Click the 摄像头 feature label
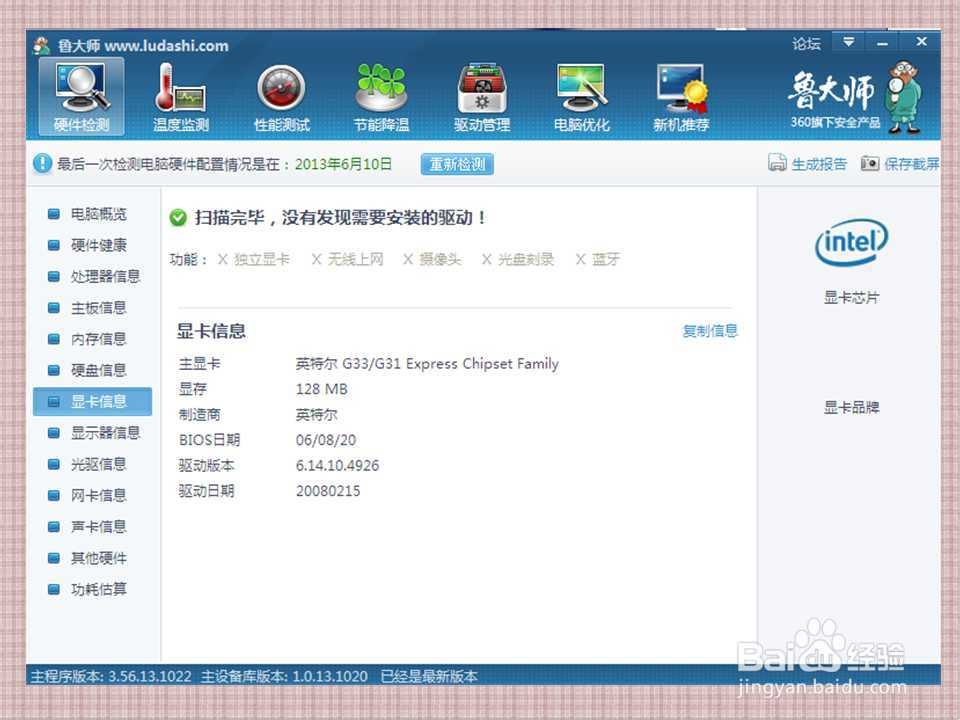 (x=440, y=259)
